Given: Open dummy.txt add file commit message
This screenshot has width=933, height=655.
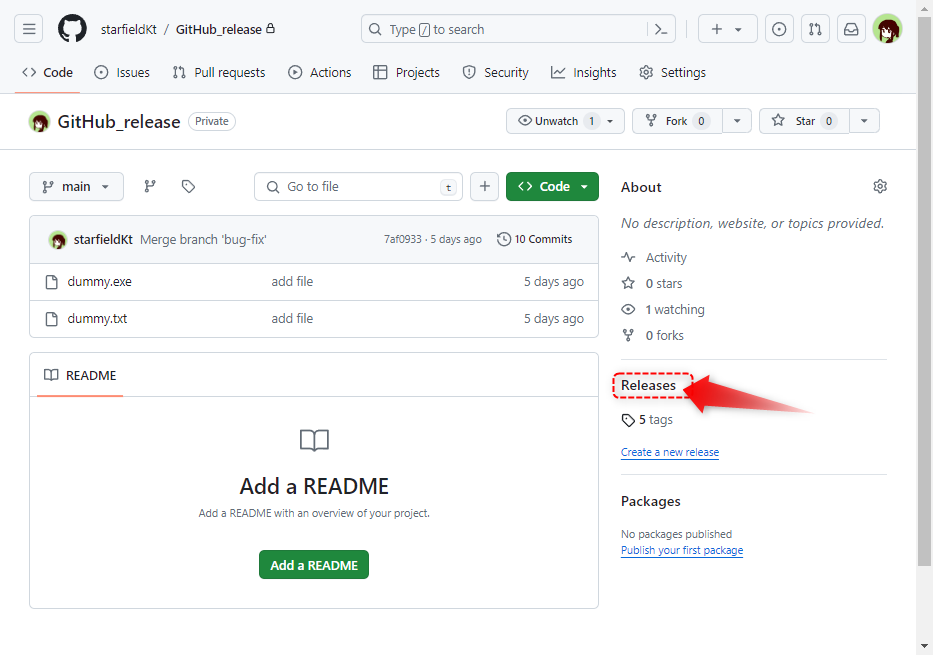Looking at the screenshot, I should click(x=292, y=319).
